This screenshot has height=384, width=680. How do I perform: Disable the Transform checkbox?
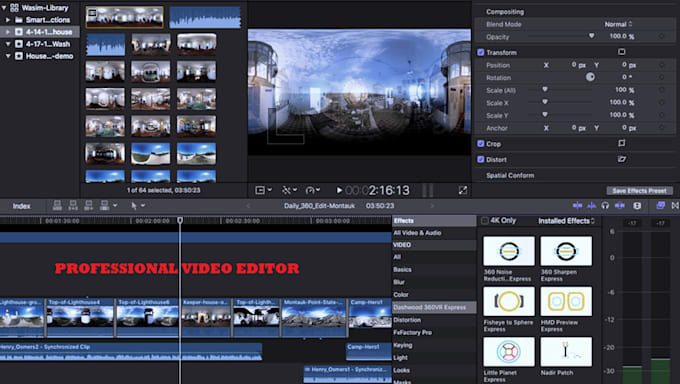(481, 53)
